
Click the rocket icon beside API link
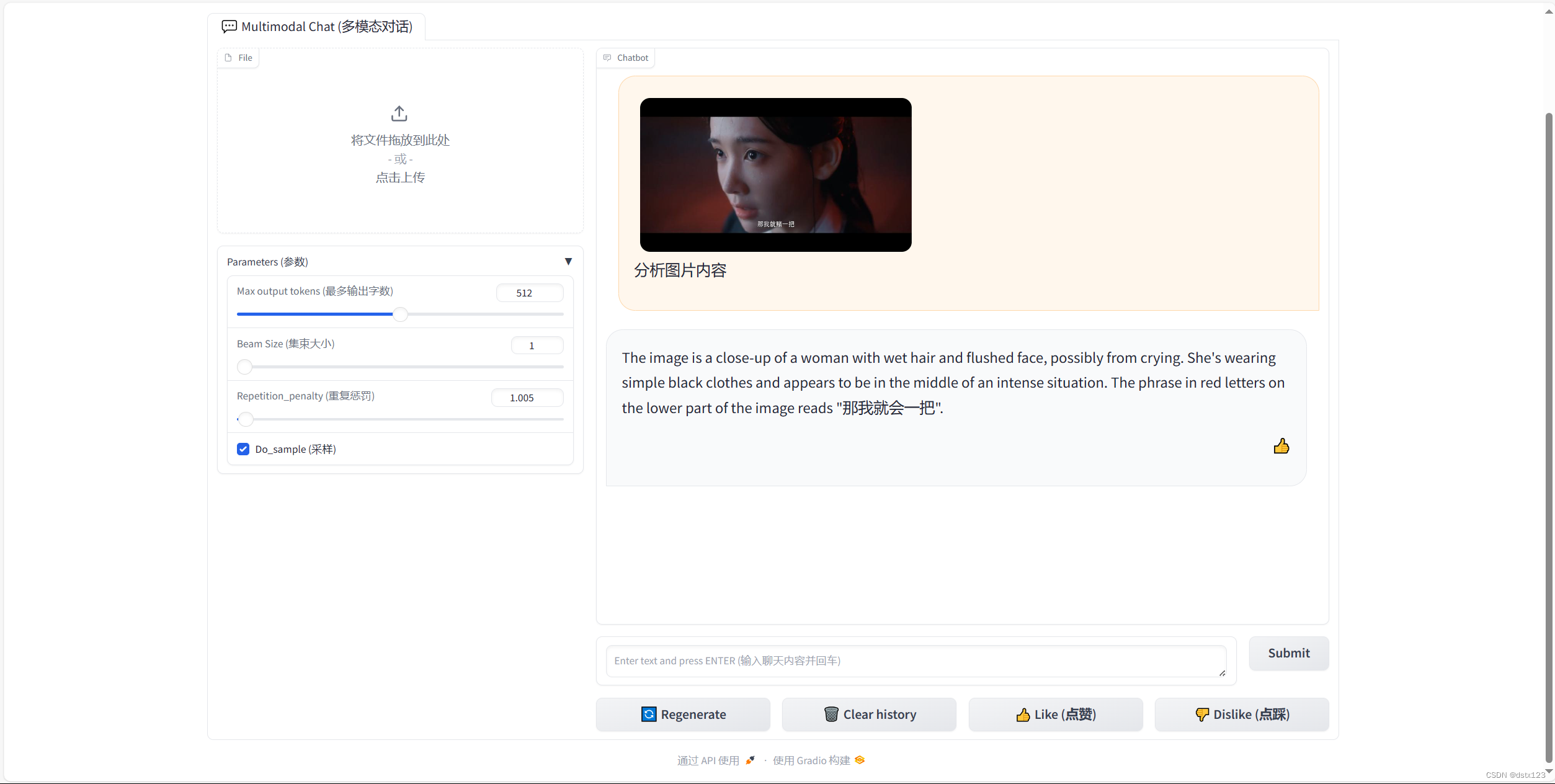(750, 760)
